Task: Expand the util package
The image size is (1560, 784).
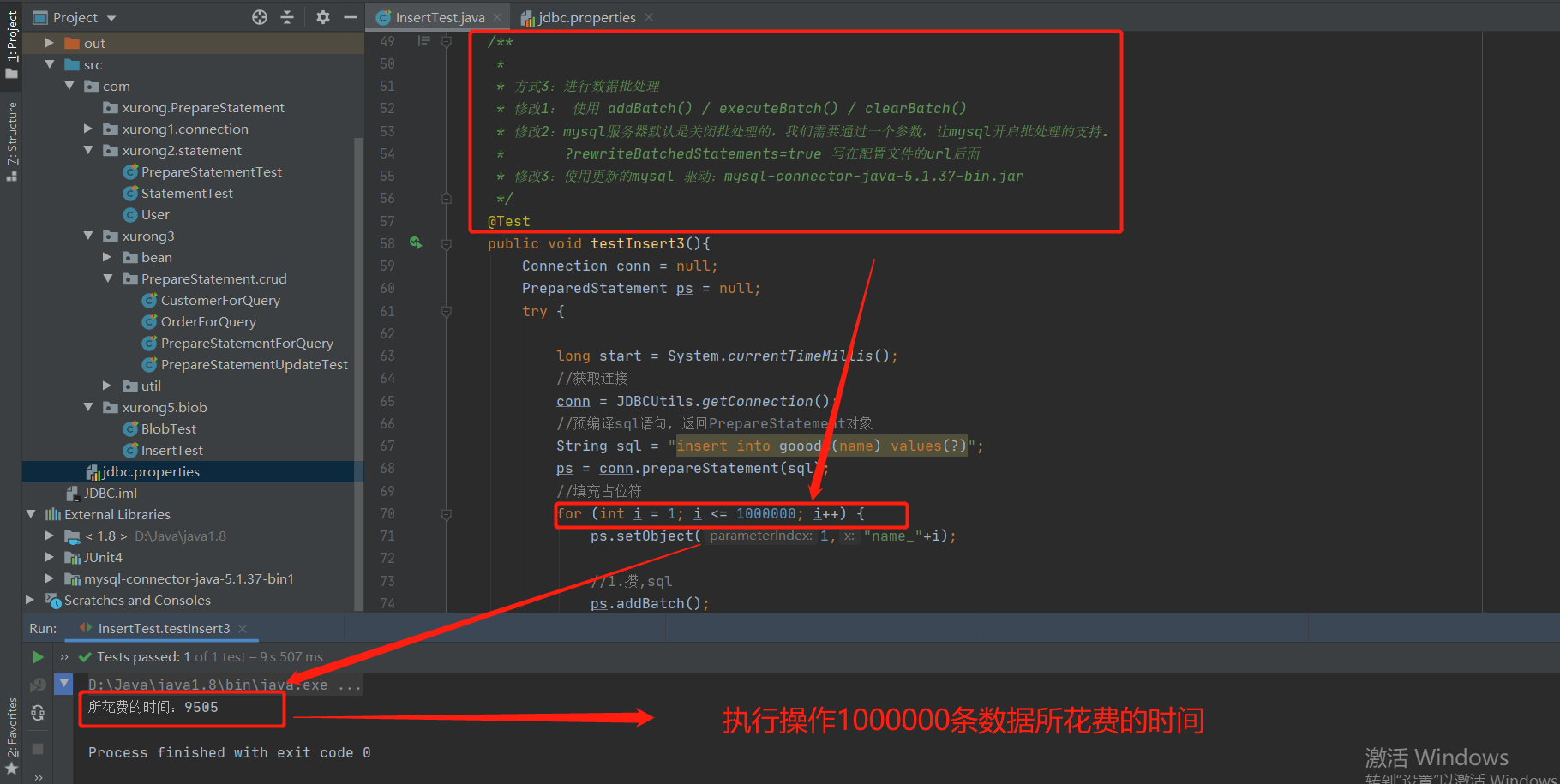Action: point(107,386)
